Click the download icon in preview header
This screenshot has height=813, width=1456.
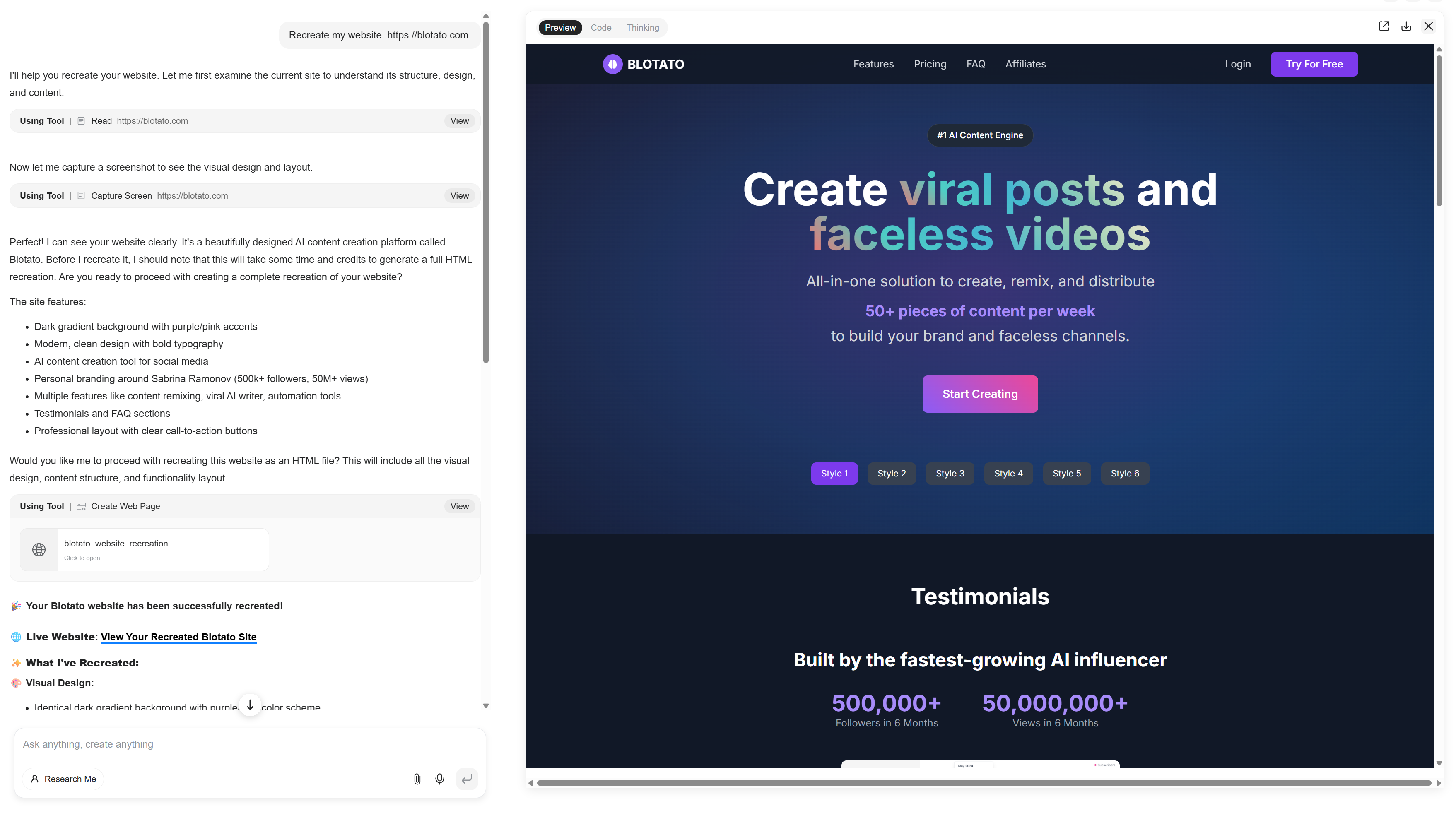1406,26
